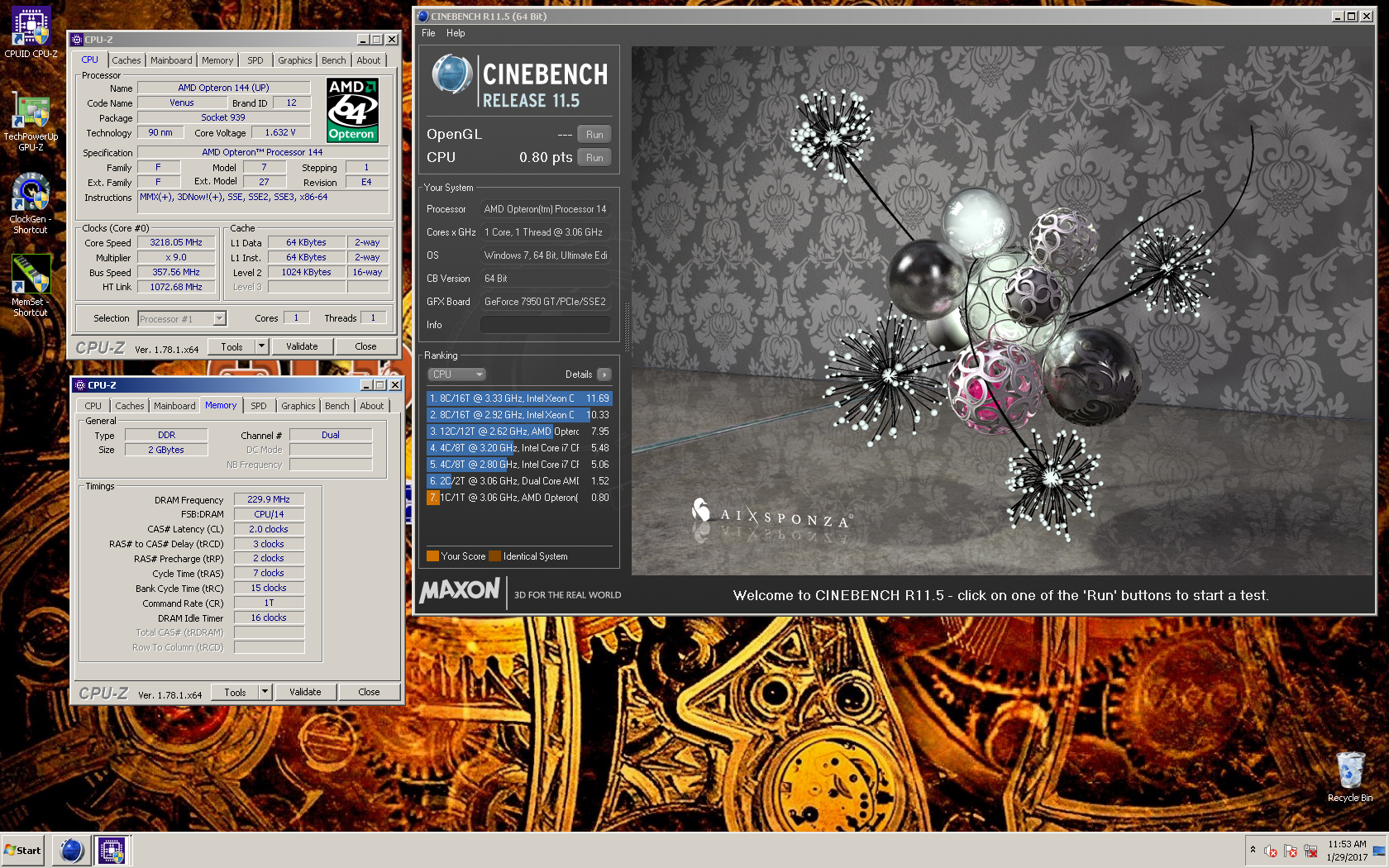1389x868 pixels.
Task: Click Close button in bottom CPU-Z window
Action: point(369,692)
